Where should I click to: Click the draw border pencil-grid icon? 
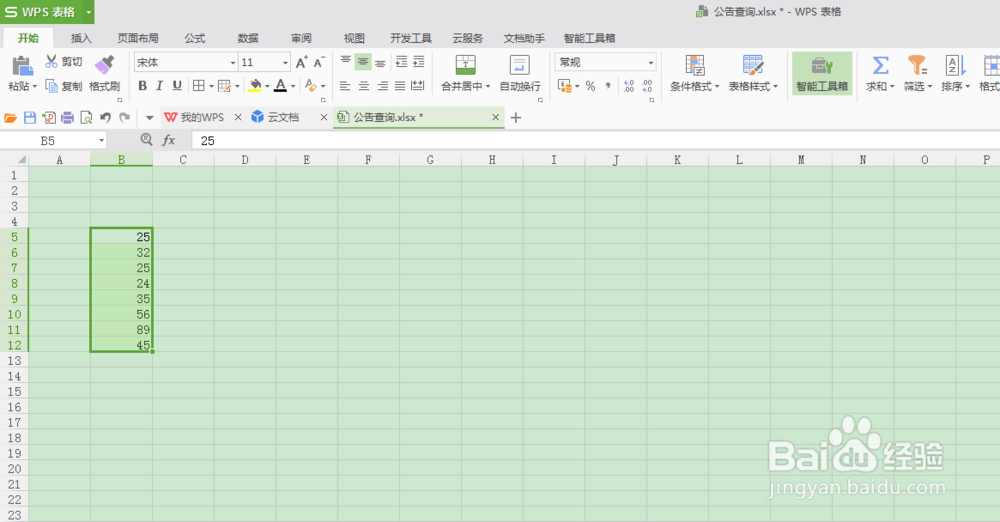point(224,86)
